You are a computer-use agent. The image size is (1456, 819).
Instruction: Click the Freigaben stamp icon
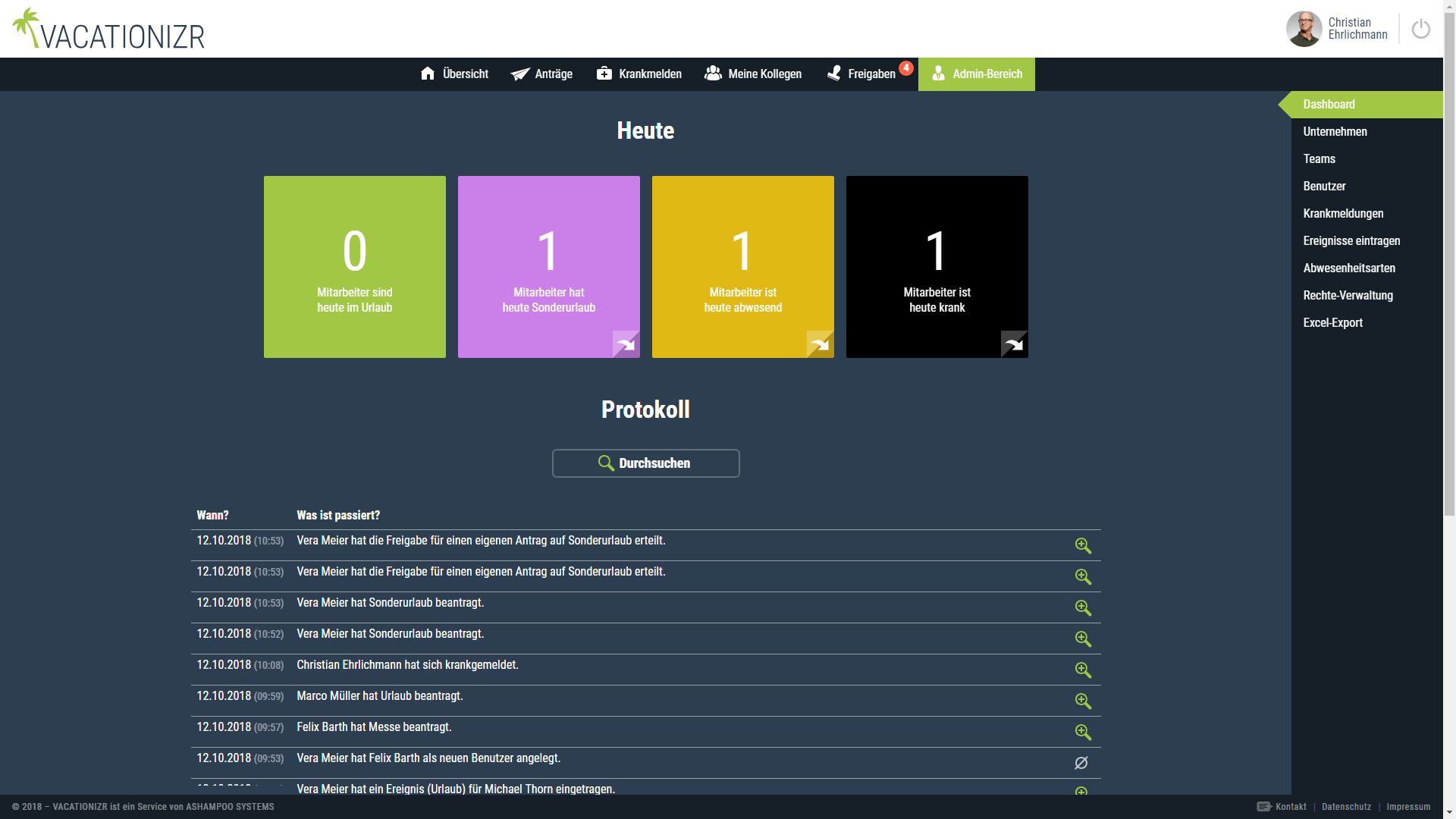[833, 74]
